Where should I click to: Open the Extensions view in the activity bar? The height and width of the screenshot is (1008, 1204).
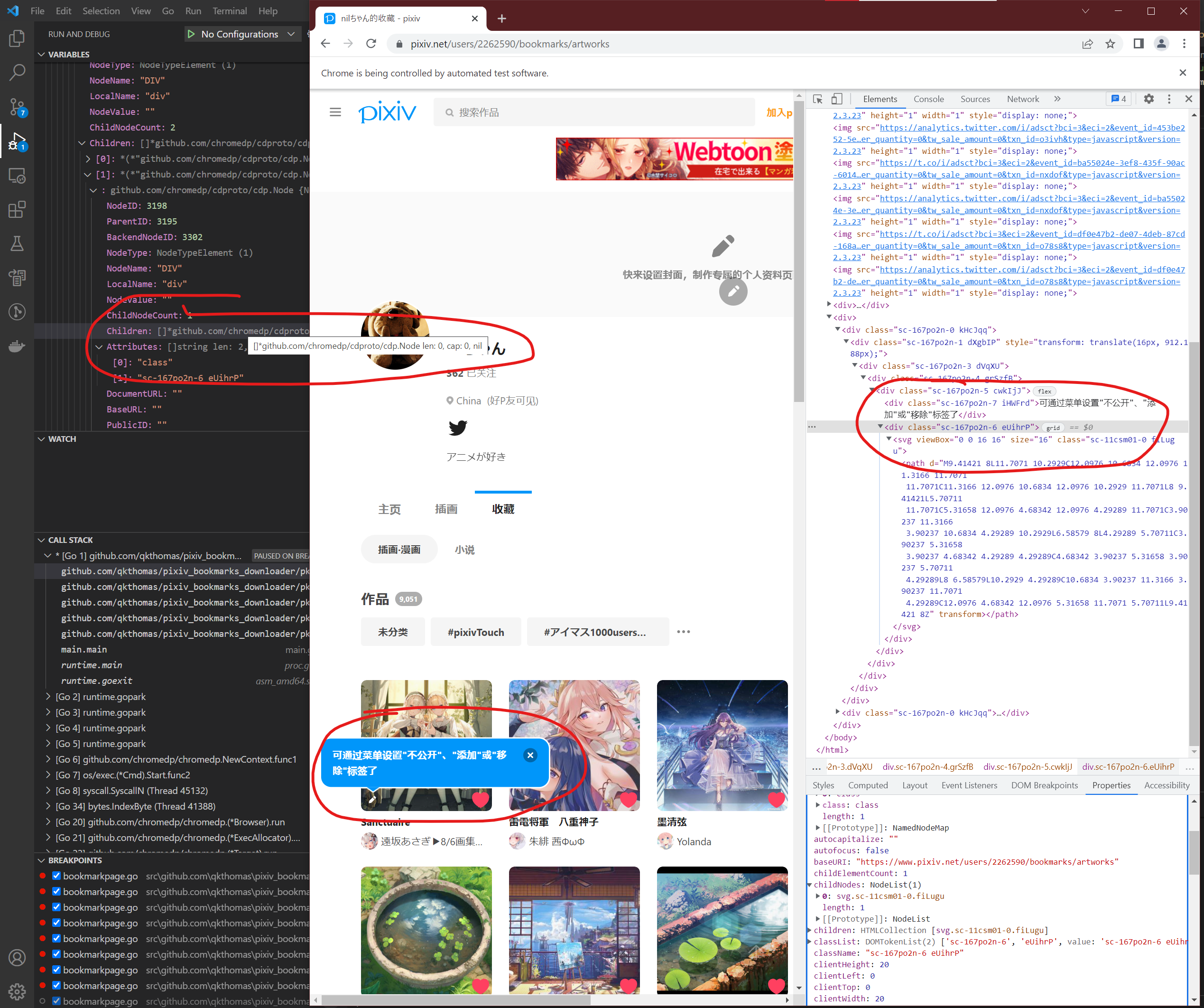(17, 209)
